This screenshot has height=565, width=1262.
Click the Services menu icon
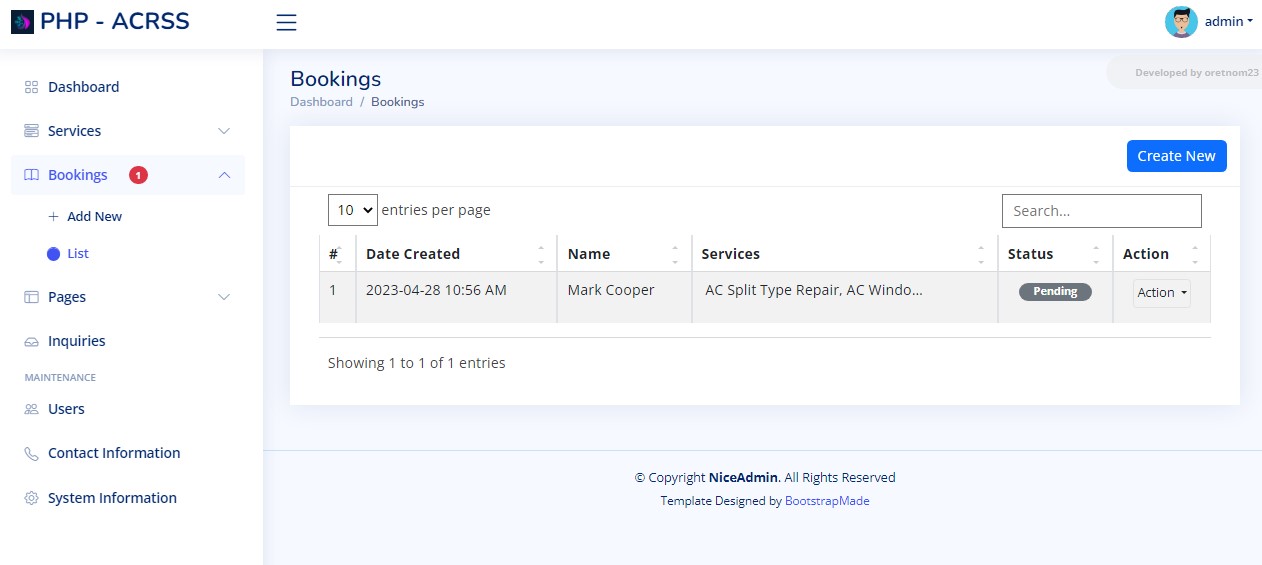(x=31, y=131)
